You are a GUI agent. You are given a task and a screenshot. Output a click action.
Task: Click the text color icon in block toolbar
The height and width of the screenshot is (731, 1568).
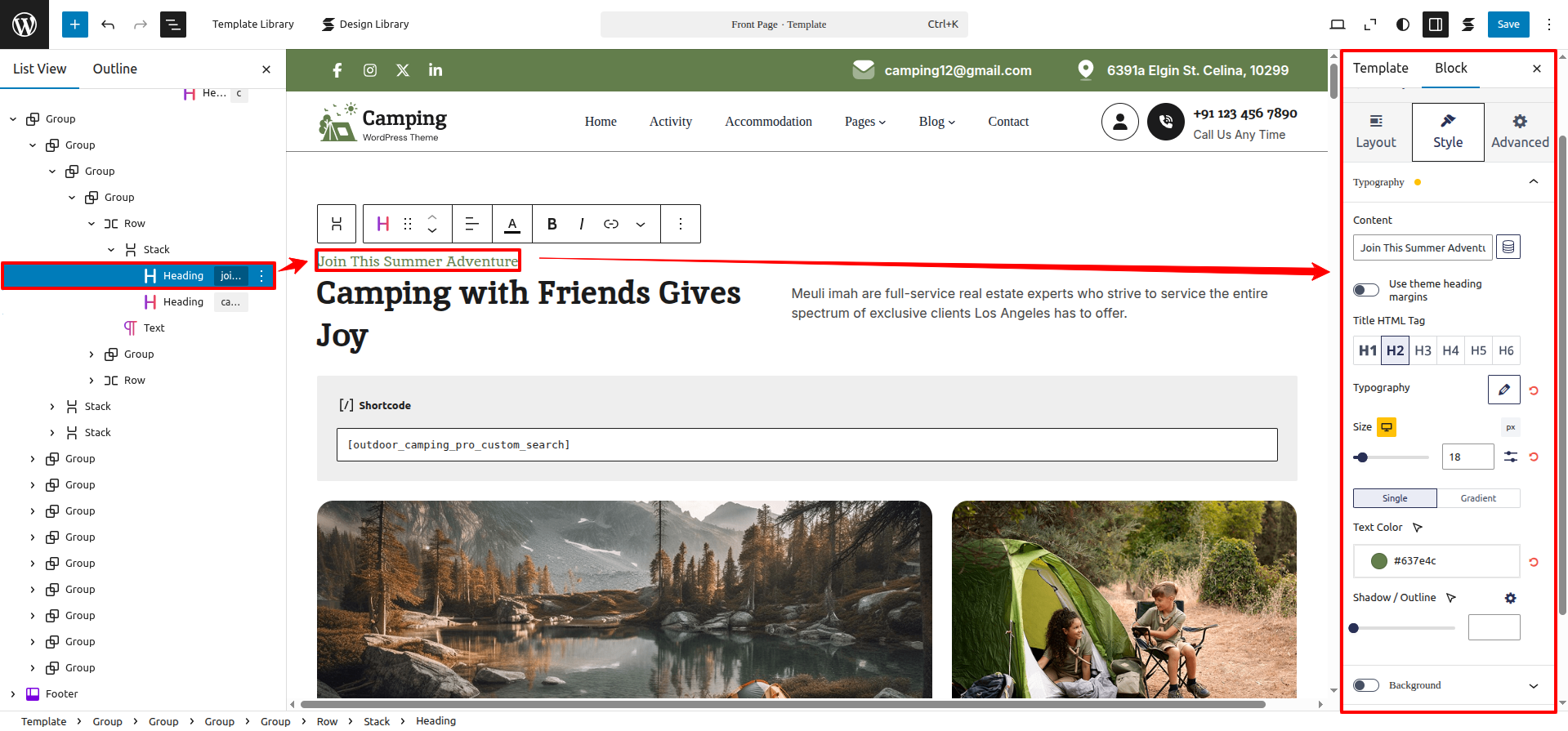click(x=512, y=224)
